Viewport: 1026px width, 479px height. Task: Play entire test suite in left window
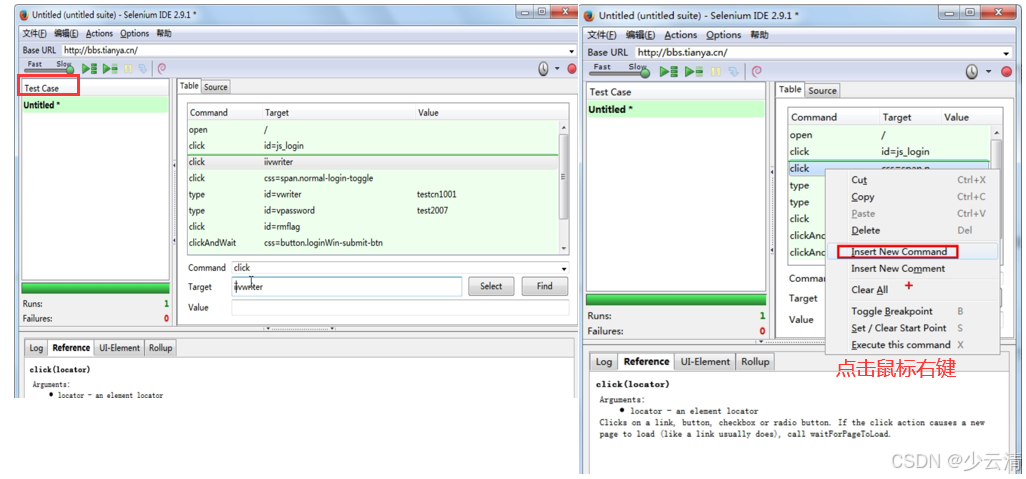pyautogui.click(x=90, y=68)
